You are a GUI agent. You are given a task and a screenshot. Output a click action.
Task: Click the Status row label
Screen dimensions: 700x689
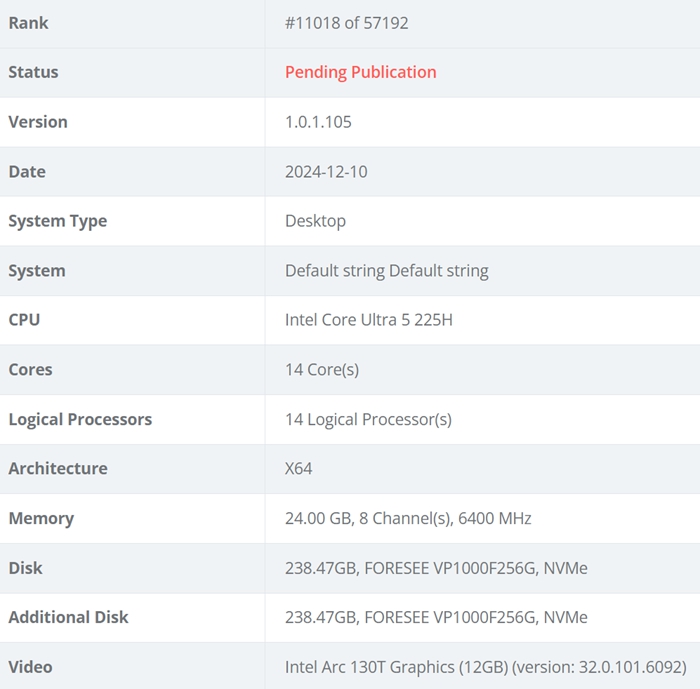(x=33, y=72)
